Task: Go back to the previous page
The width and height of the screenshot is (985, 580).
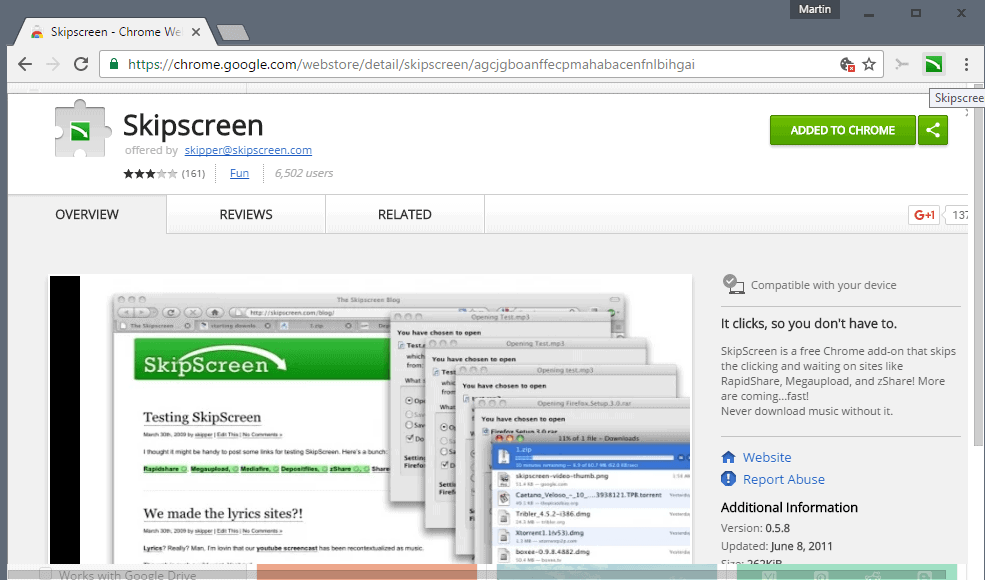Action: click(24, 63)
